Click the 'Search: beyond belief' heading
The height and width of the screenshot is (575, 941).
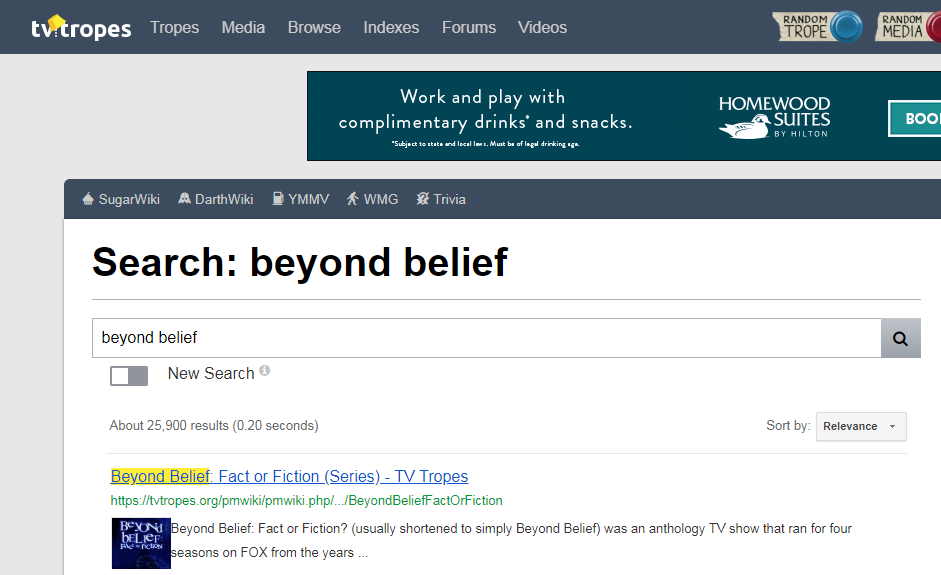[x=300, y=262]
